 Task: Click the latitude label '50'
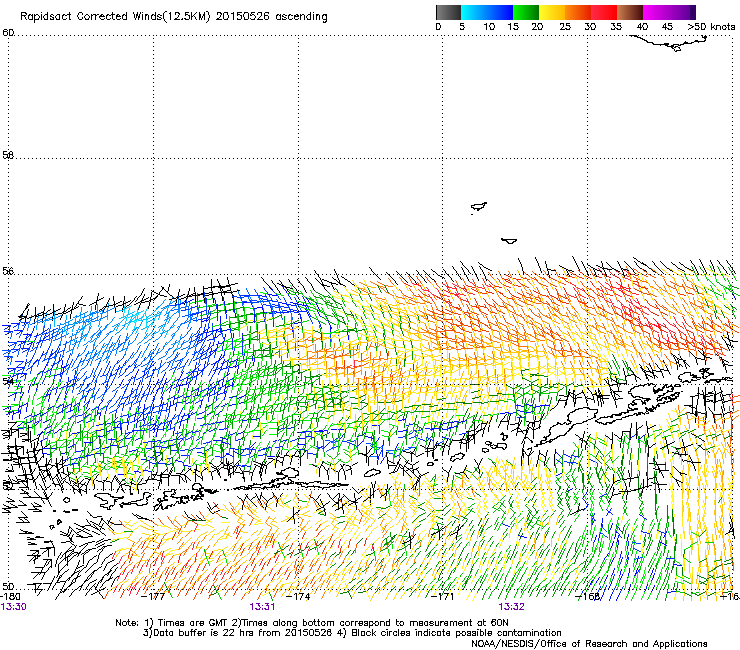[8, 586]
